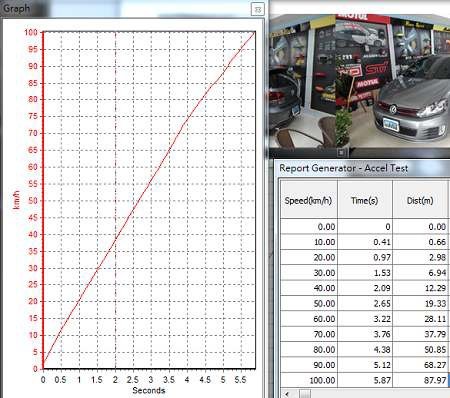This screenshot has width=450, height=398.
Task: Click the 3.22 time value
Action: pyautogui.click(x=382, y=319)
